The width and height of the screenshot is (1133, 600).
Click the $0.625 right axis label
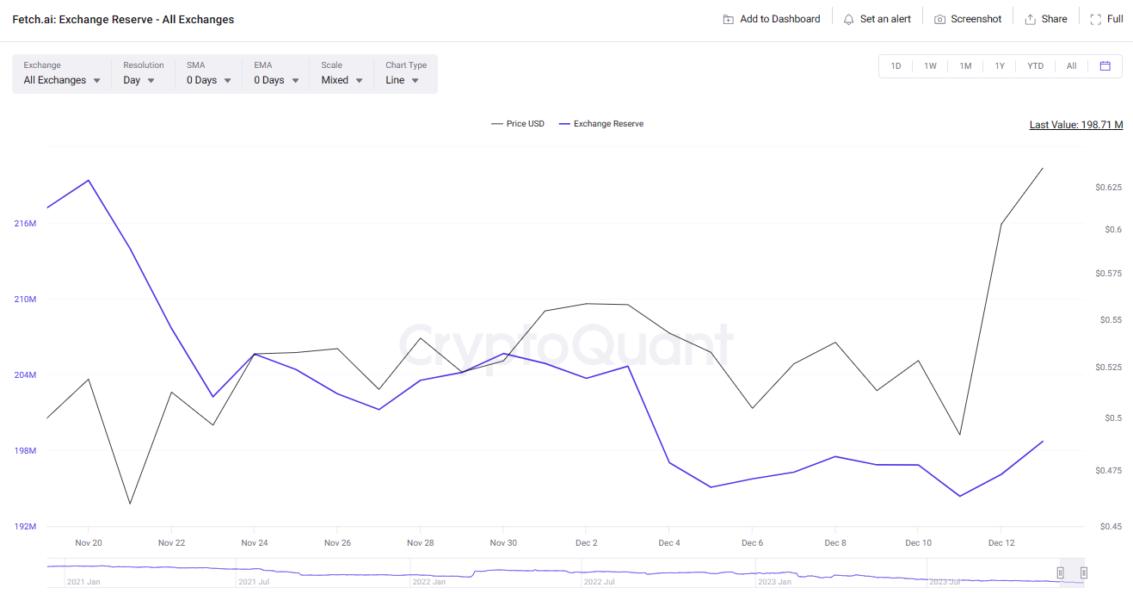coord(1108,187)
